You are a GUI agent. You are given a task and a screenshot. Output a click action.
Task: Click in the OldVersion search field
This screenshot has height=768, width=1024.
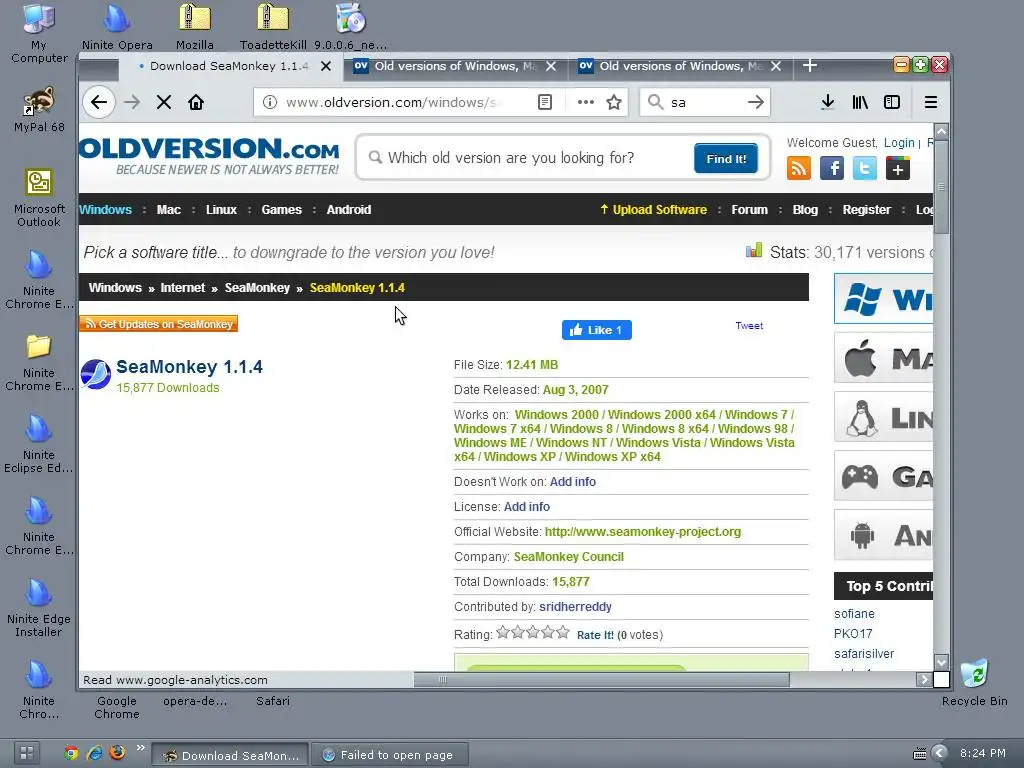click(x=532, y=158)
